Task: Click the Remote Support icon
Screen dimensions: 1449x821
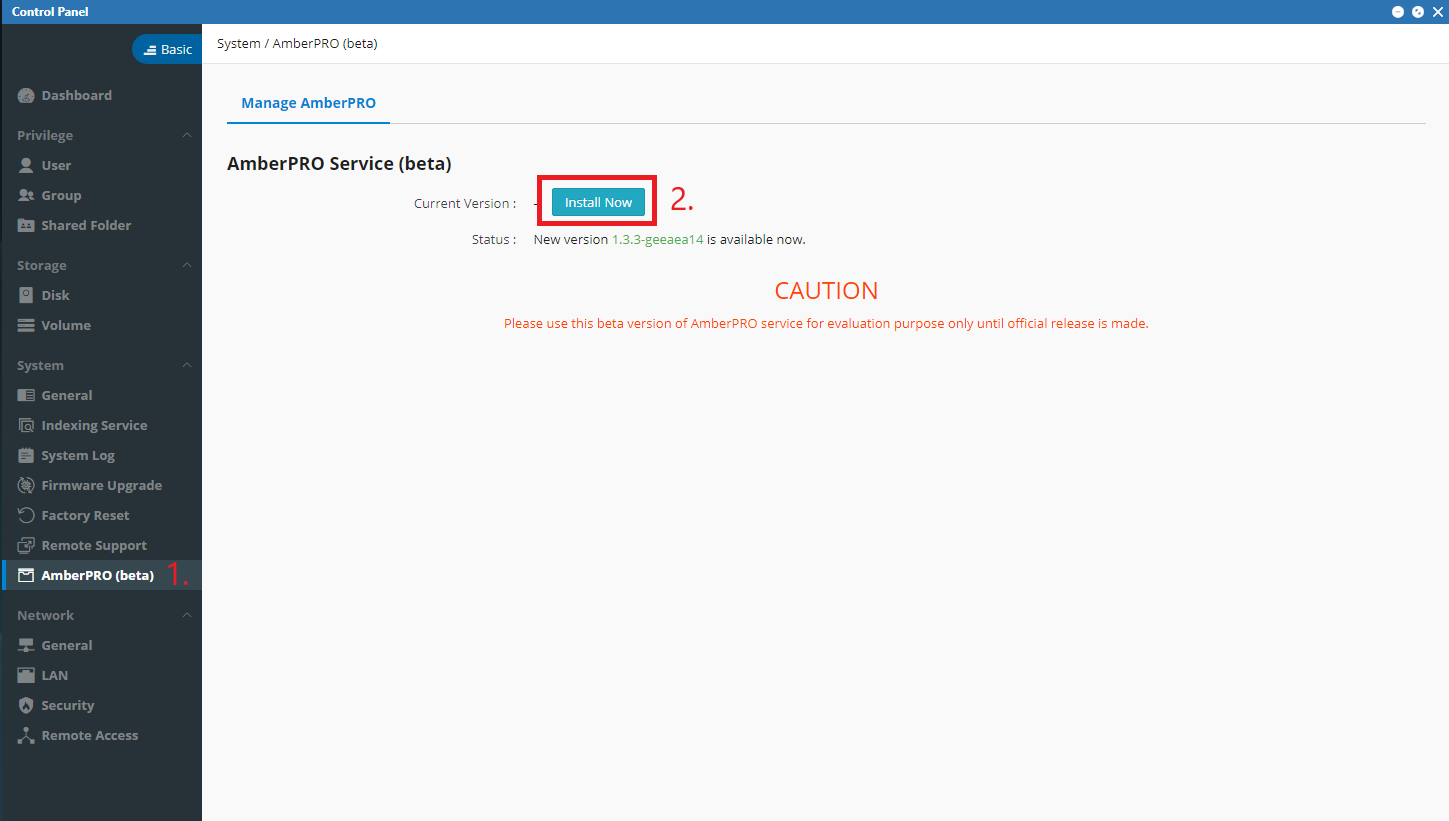Action: click(26, 546)
